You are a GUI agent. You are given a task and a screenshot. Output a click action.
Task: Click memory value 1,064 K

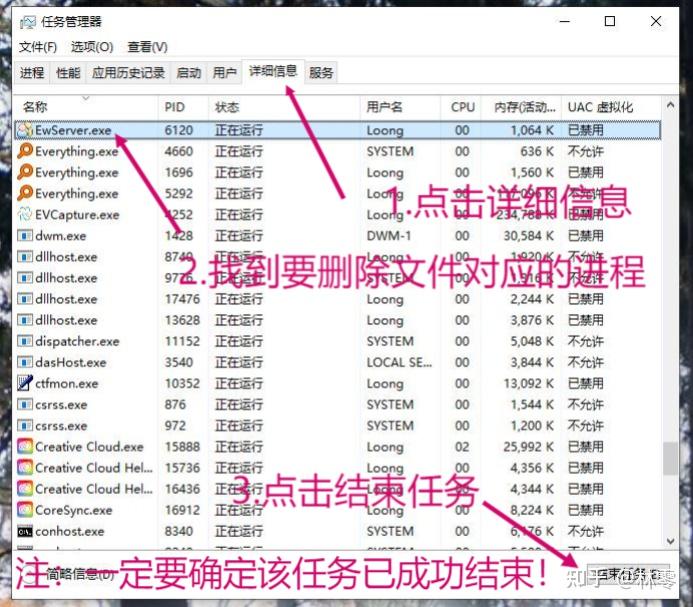click(533, 130)
